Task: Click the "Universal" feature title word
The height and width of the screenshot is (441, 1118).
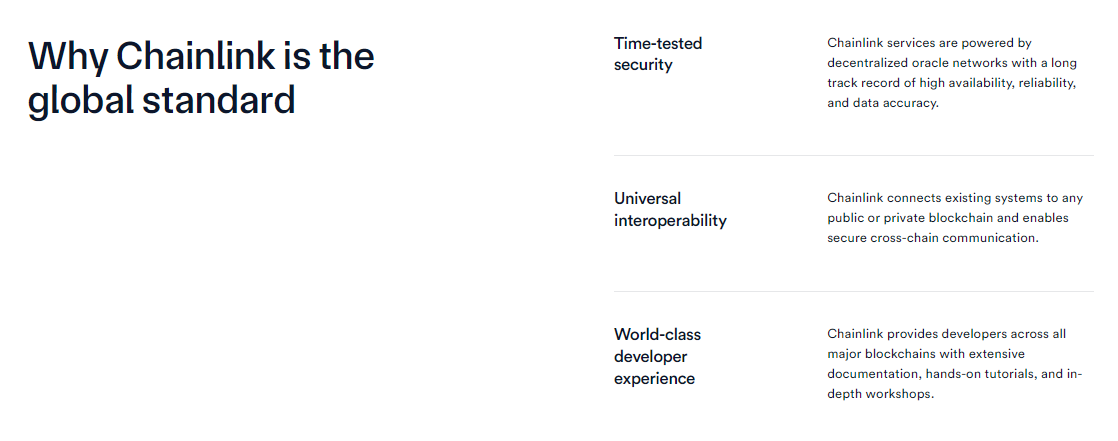Action: 647,198
